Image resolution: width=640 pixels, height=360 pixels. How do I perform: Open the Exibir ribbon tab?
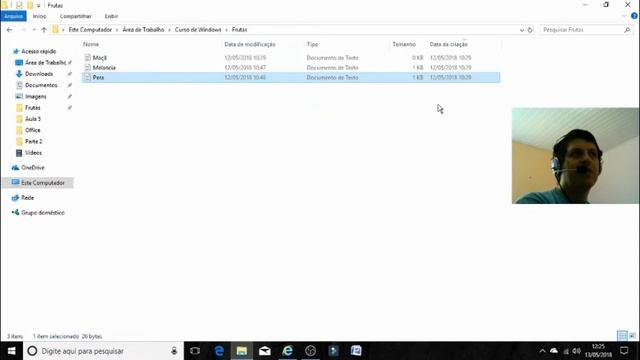click(x=111, y=16)
